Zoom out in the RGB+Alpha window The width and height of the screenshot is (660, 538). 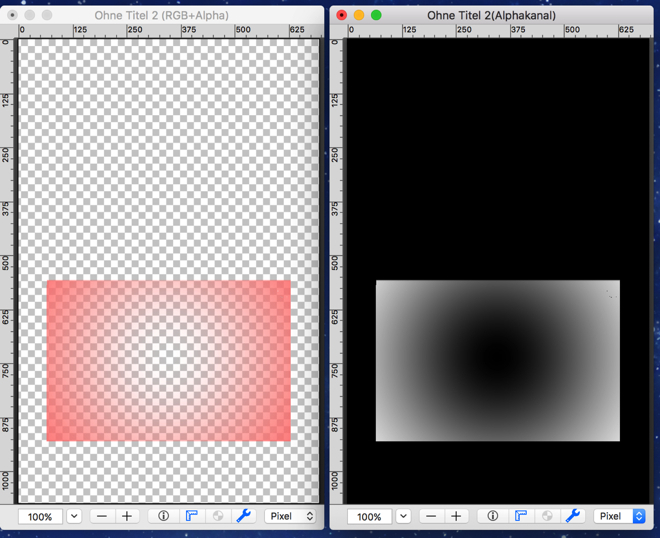(102, 516)
